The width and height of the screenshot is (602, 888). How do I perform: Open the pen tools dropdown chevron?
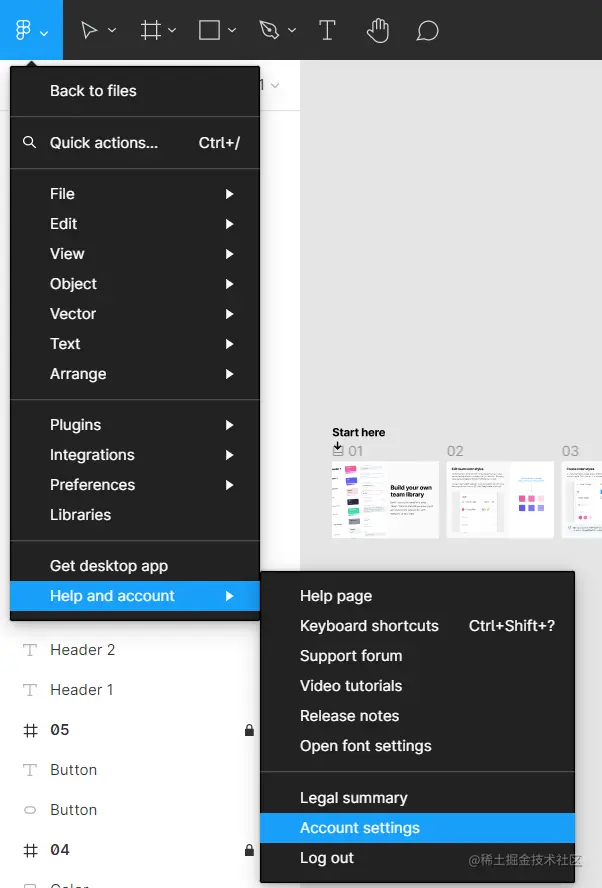pyautogui.click(x=292, y=31)
